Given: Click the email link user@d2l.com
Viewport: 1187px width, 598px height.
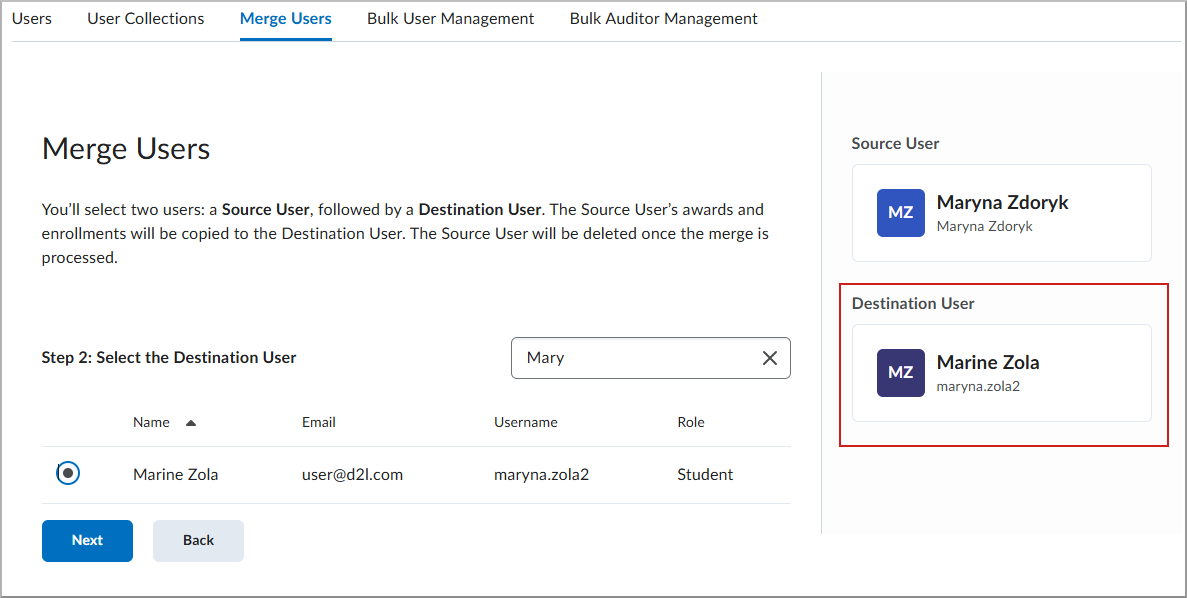Looking at the screenshot, I should (352, 474).
